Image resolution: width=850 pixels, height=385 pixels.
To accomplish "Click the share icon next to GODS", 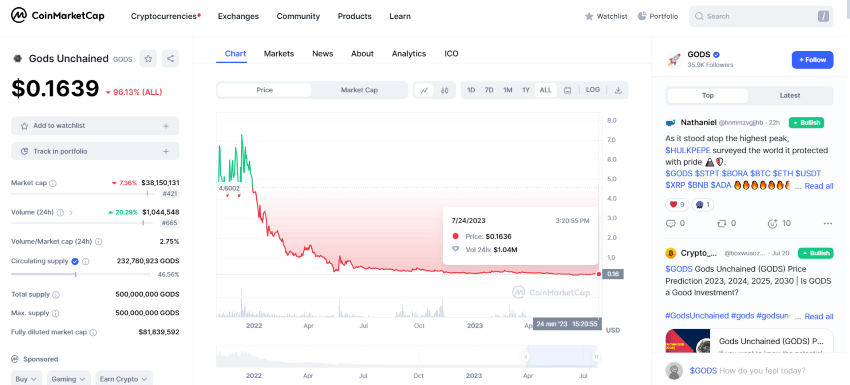I will (170, 59).
